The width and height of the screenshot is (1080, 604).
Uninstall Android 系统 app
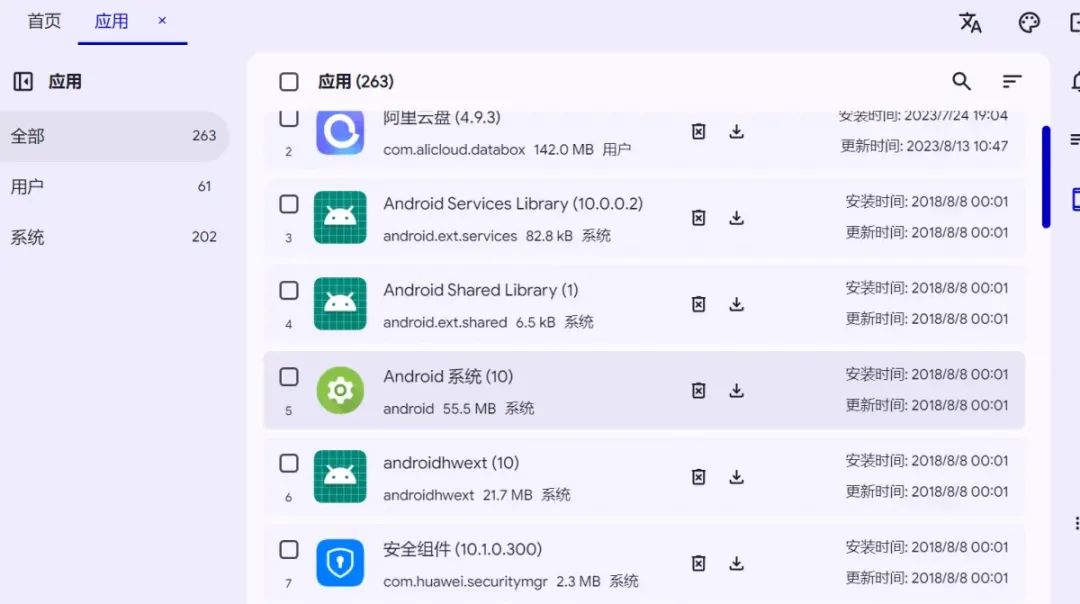click(698, 390)
